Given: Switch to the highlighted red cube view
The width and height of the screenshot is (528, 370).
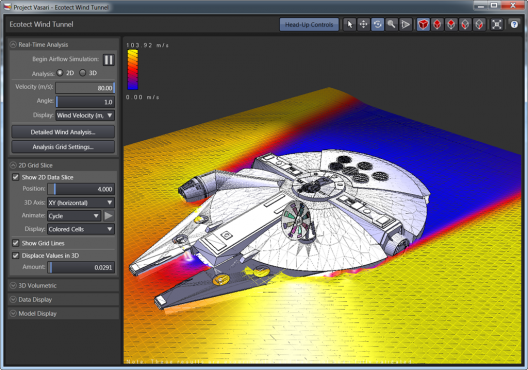Looking at the screenshot, I should coord(423,24).
